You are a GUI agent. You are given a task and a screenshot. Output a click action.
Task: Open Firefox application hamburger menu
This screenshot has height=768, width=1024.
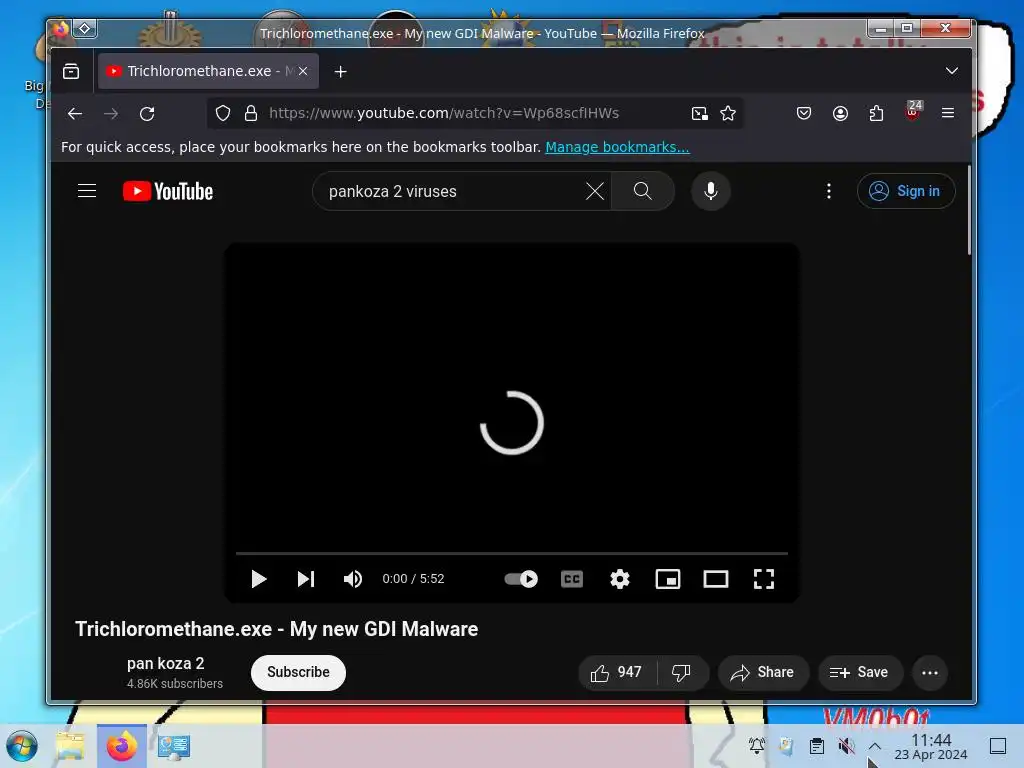pos(948,114)
